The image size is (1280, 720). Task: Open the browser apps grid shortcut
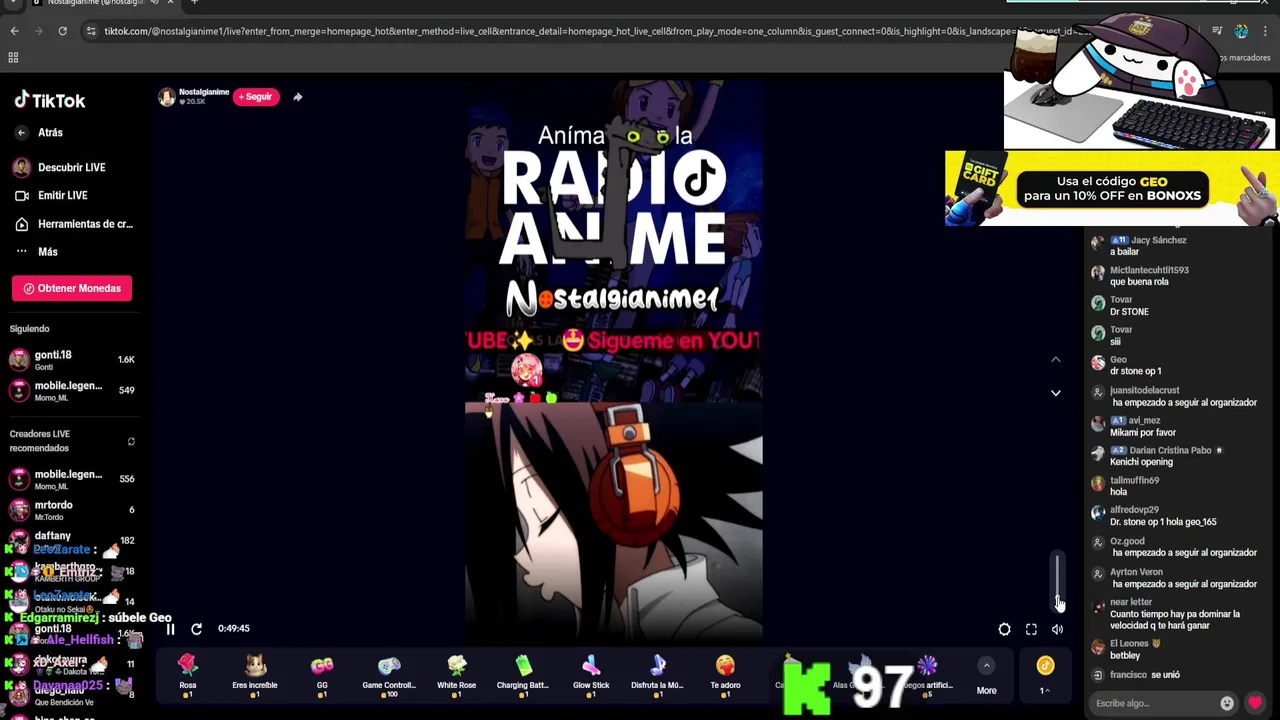pyautogui.click(x=13, y=57)
